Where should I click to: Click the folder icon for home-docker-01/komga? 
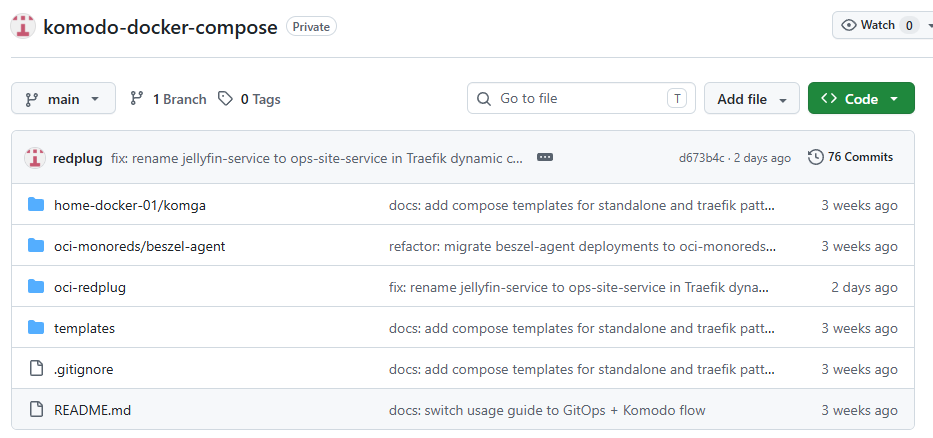point(36,205)
